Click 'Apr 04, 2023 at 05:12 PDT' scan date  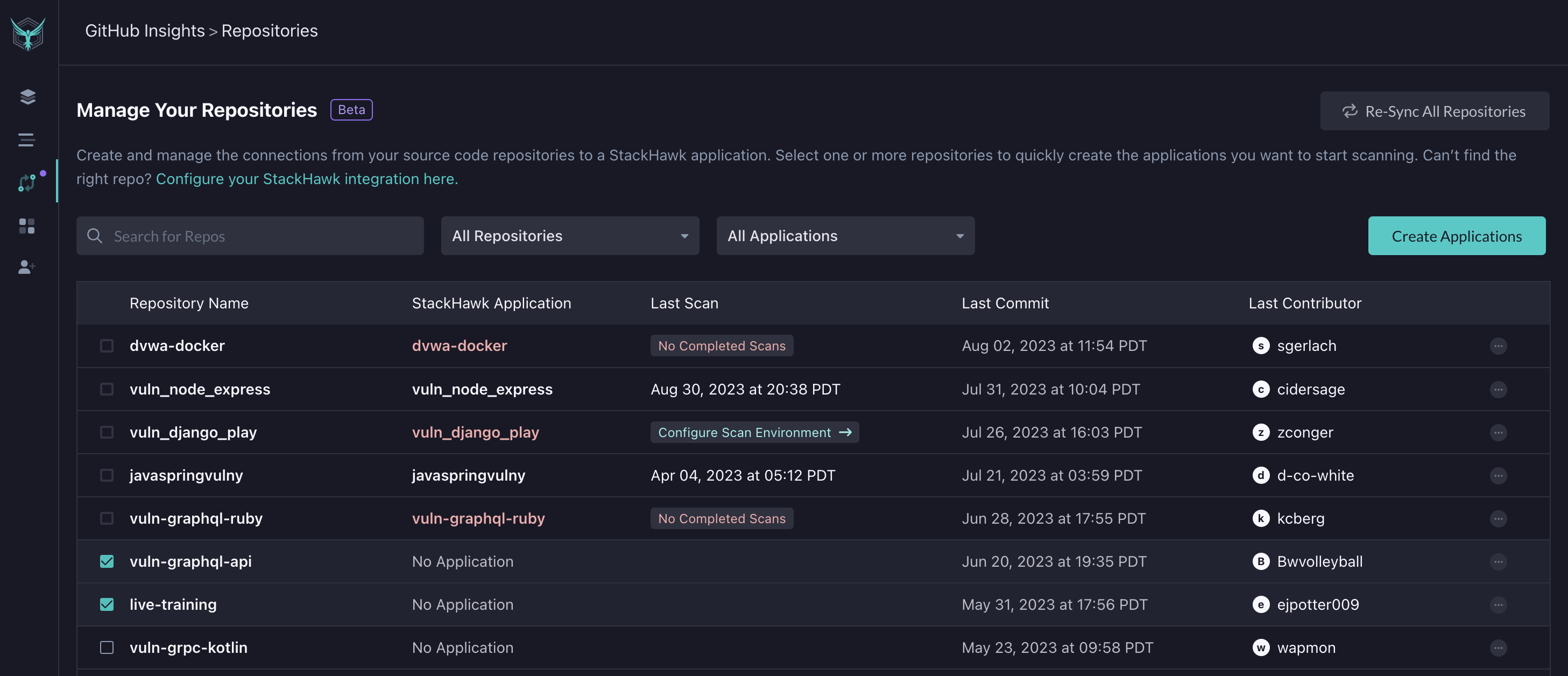pos(743,475)
